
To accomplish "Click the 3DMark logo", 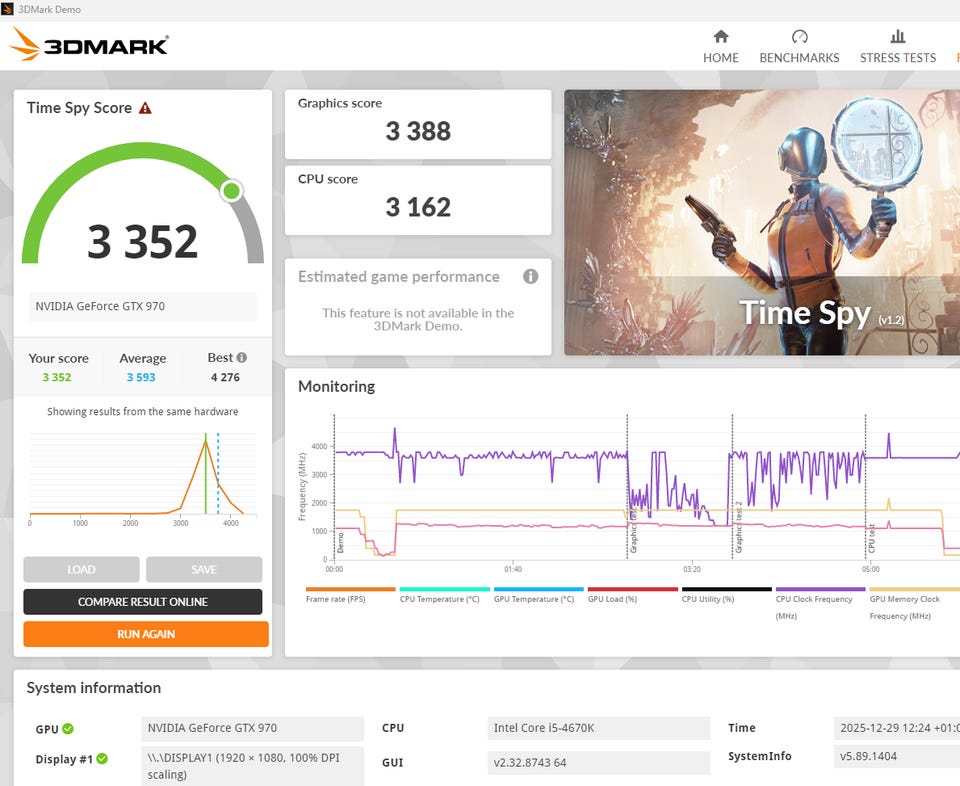I will click(x=89, y=45).
